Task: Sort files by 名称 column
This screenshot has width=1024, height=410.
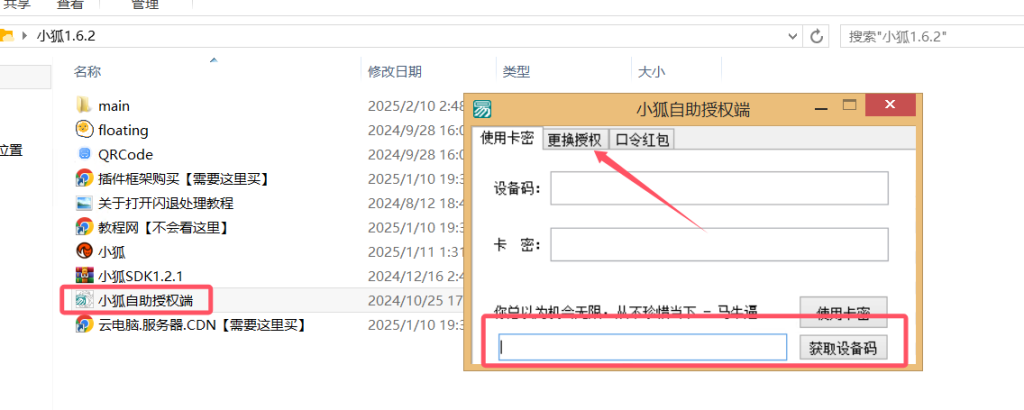Action: point(87,72)
